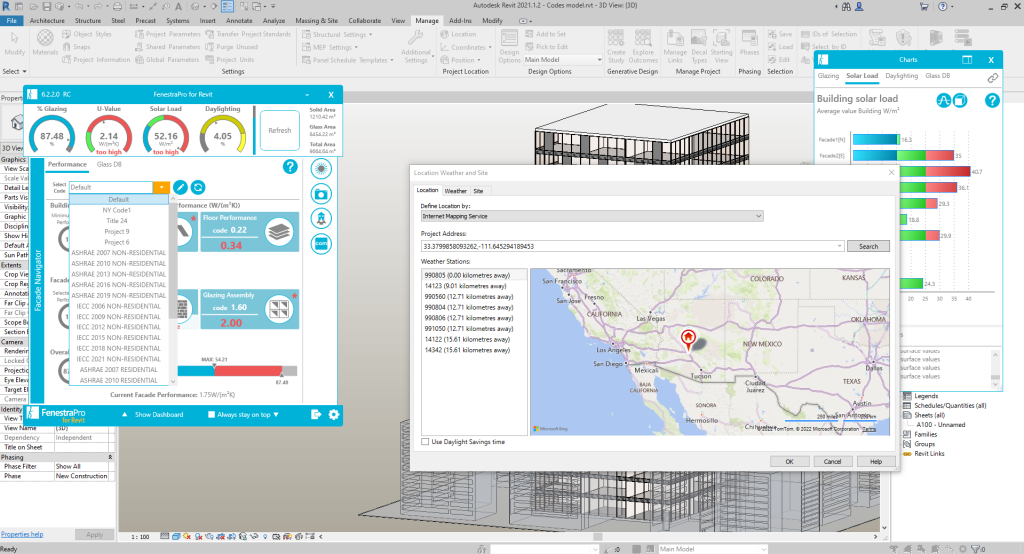Click Cancel in Location dialog

click(x=832, y=461)
